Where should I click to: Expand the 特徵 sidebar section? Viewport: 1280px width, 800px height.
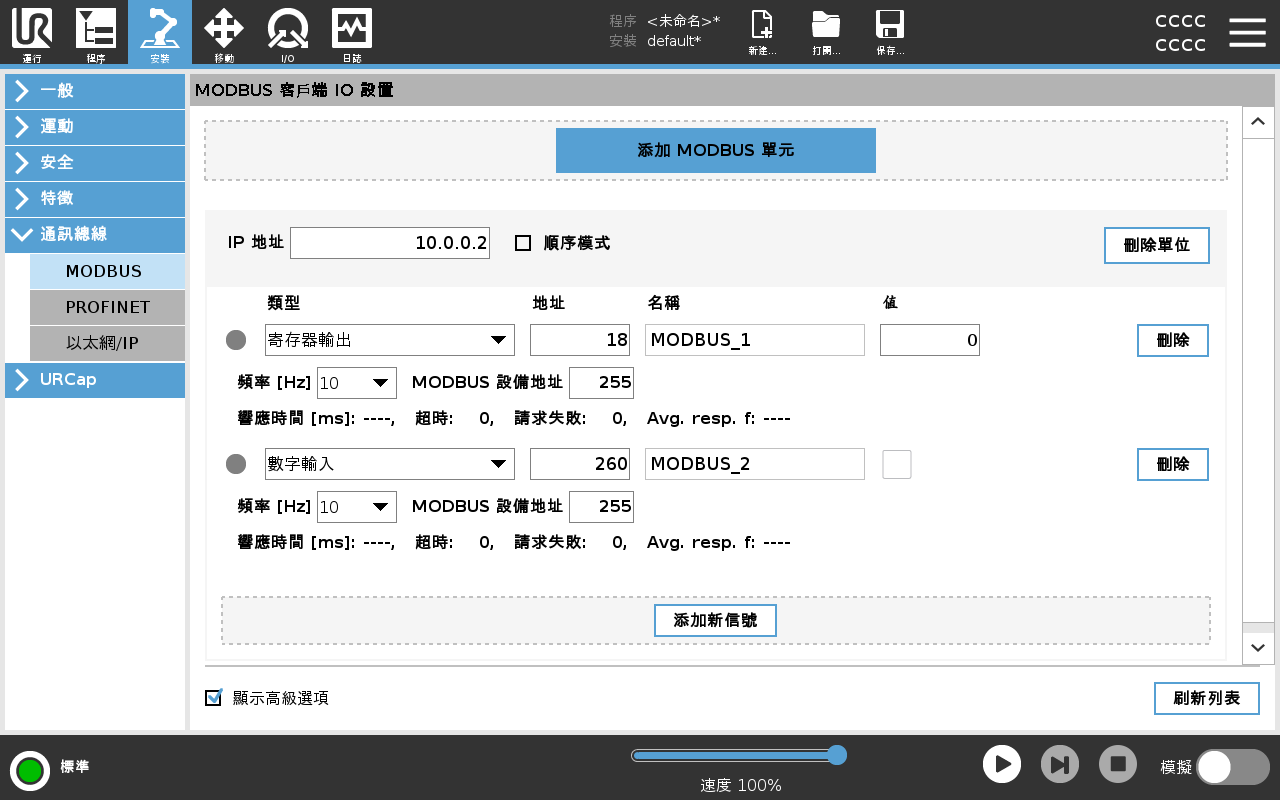click(x=95, y=199)
